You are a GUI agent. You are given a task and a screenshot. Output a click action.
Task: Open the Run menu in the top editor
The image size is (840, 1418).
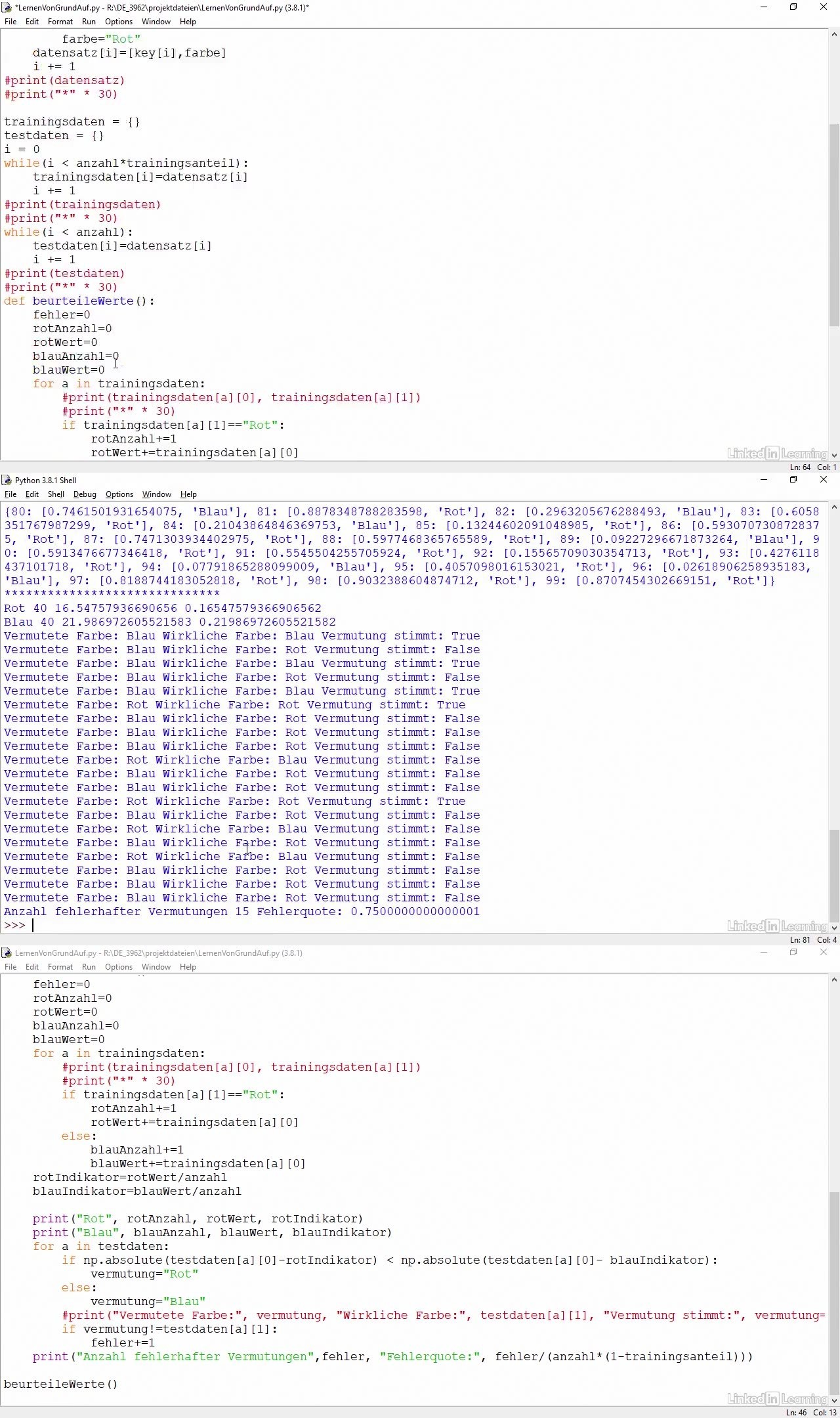(x=89, y=22)
